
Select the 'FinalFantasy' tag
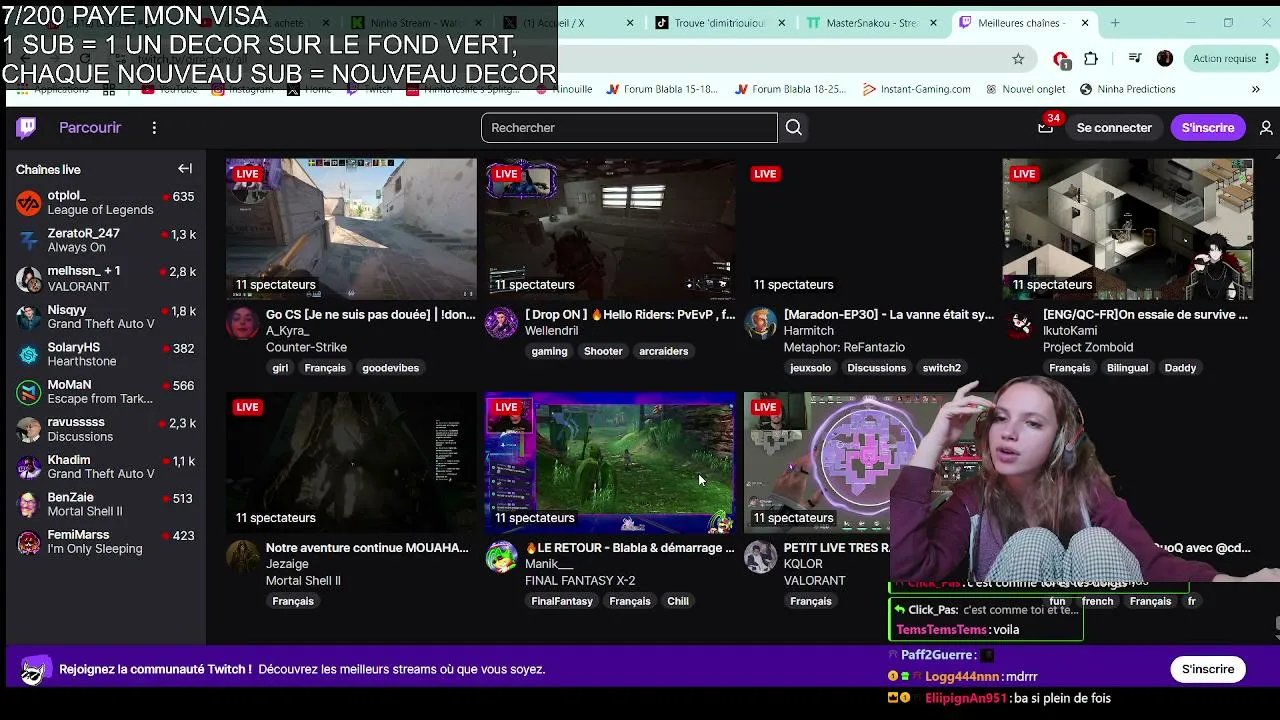tap(562, 601)
